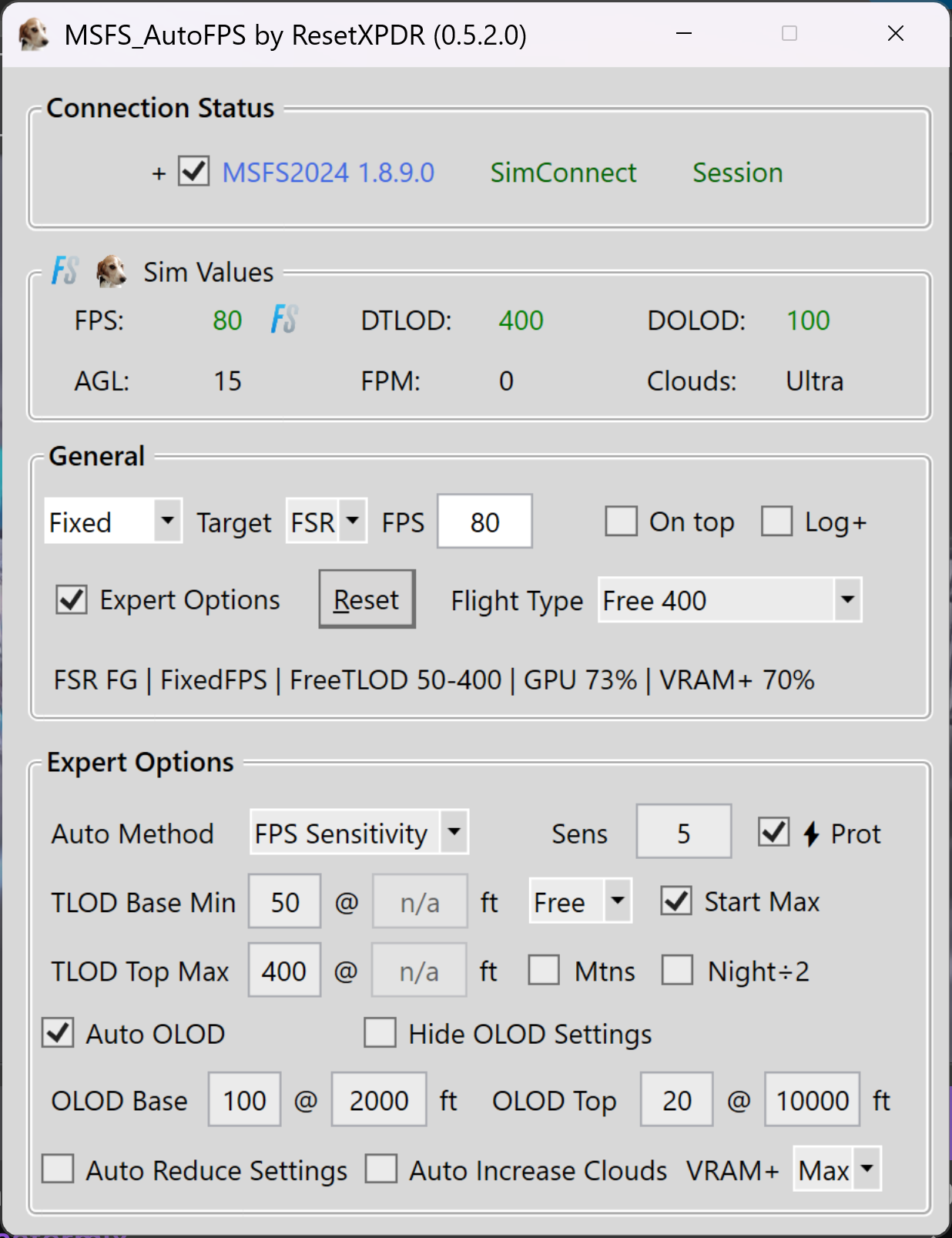Click the TLOD Top Max value field
Viewport: 952px width, 1238px height.
tap(284, 971)
